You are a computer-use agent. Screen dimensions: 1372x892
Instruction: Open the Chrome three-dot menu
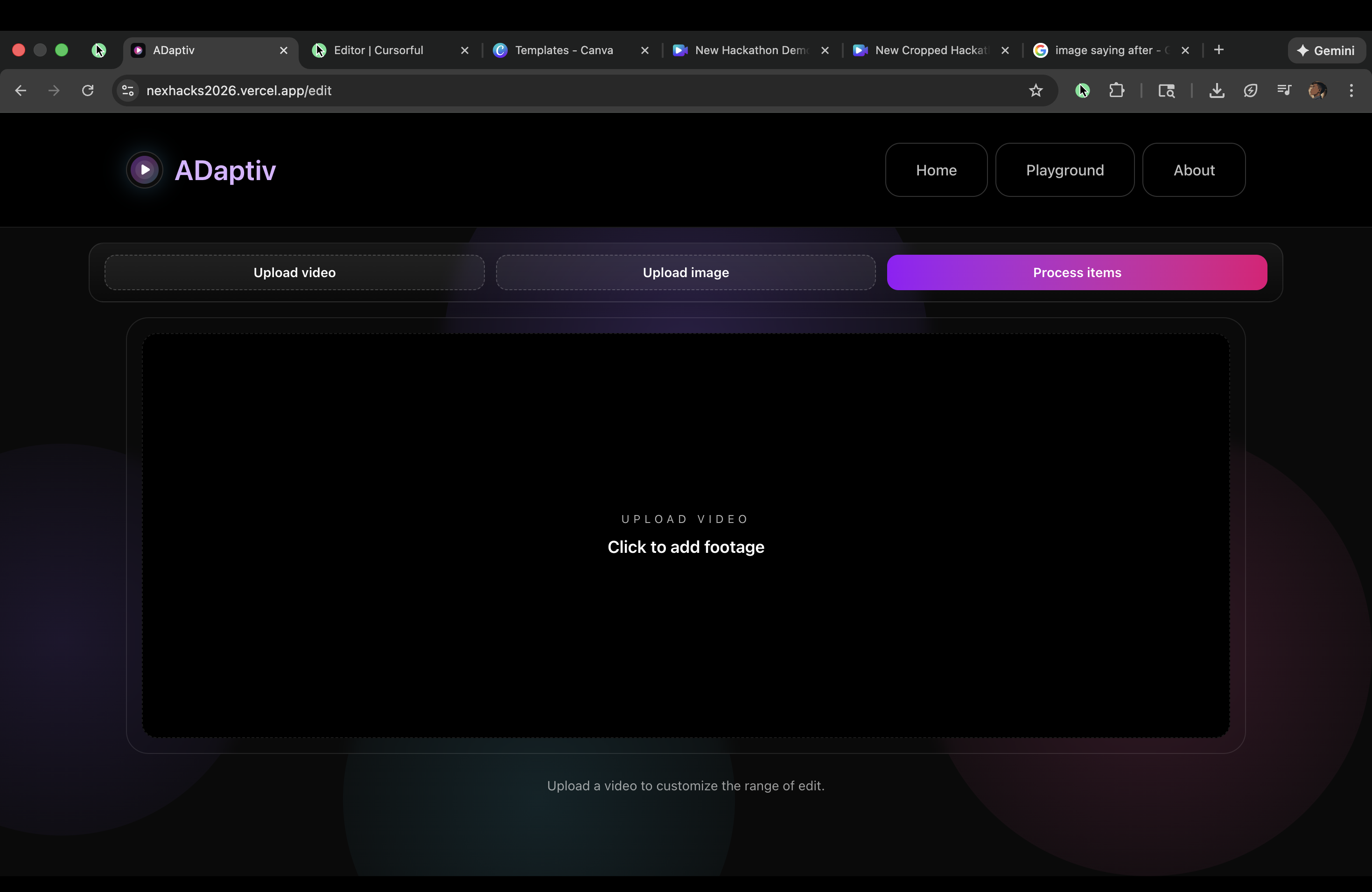(1351, 91)
